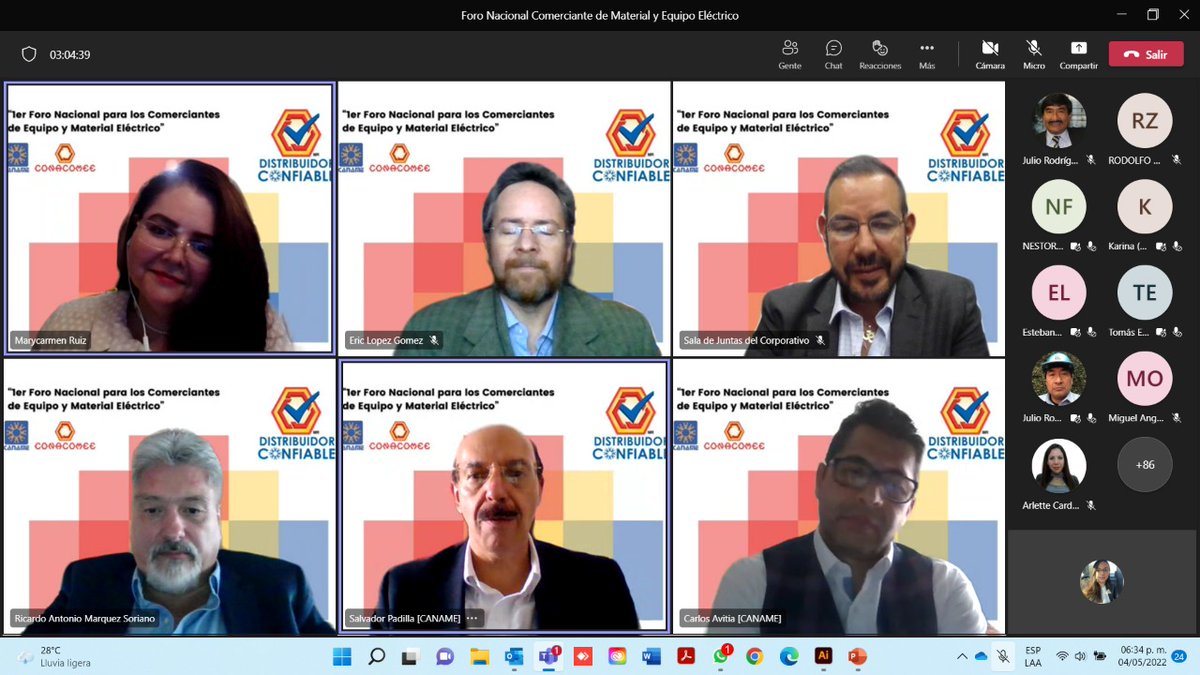
Task: Open Outlook from taskbar
Action: [x=514, y=656]
